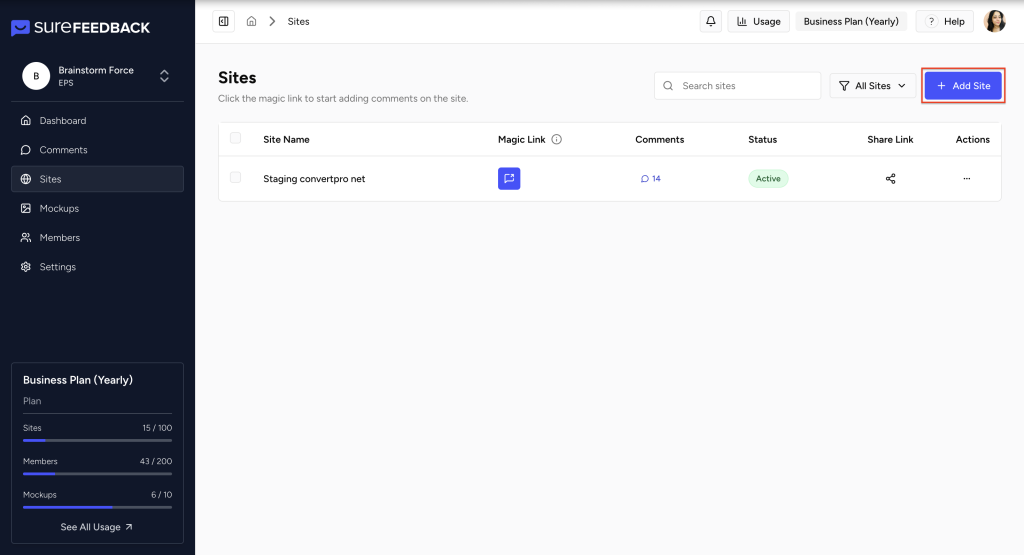The width and height of the screenshot is (1024, 555).
Task: Expand the All Sites filter dropdown
Action: [x=872, y=86]
